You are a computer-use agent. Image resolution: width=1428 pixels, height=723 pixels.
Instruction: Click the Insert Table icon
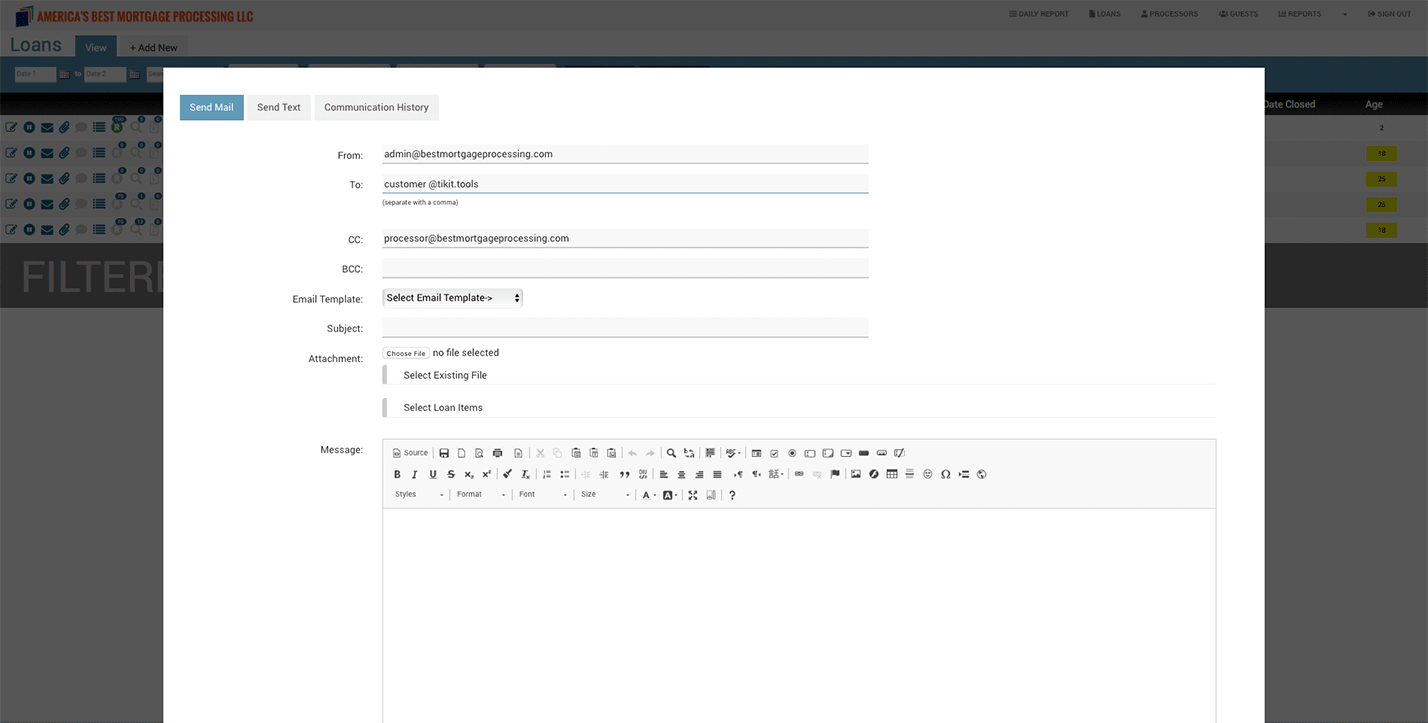892,474
